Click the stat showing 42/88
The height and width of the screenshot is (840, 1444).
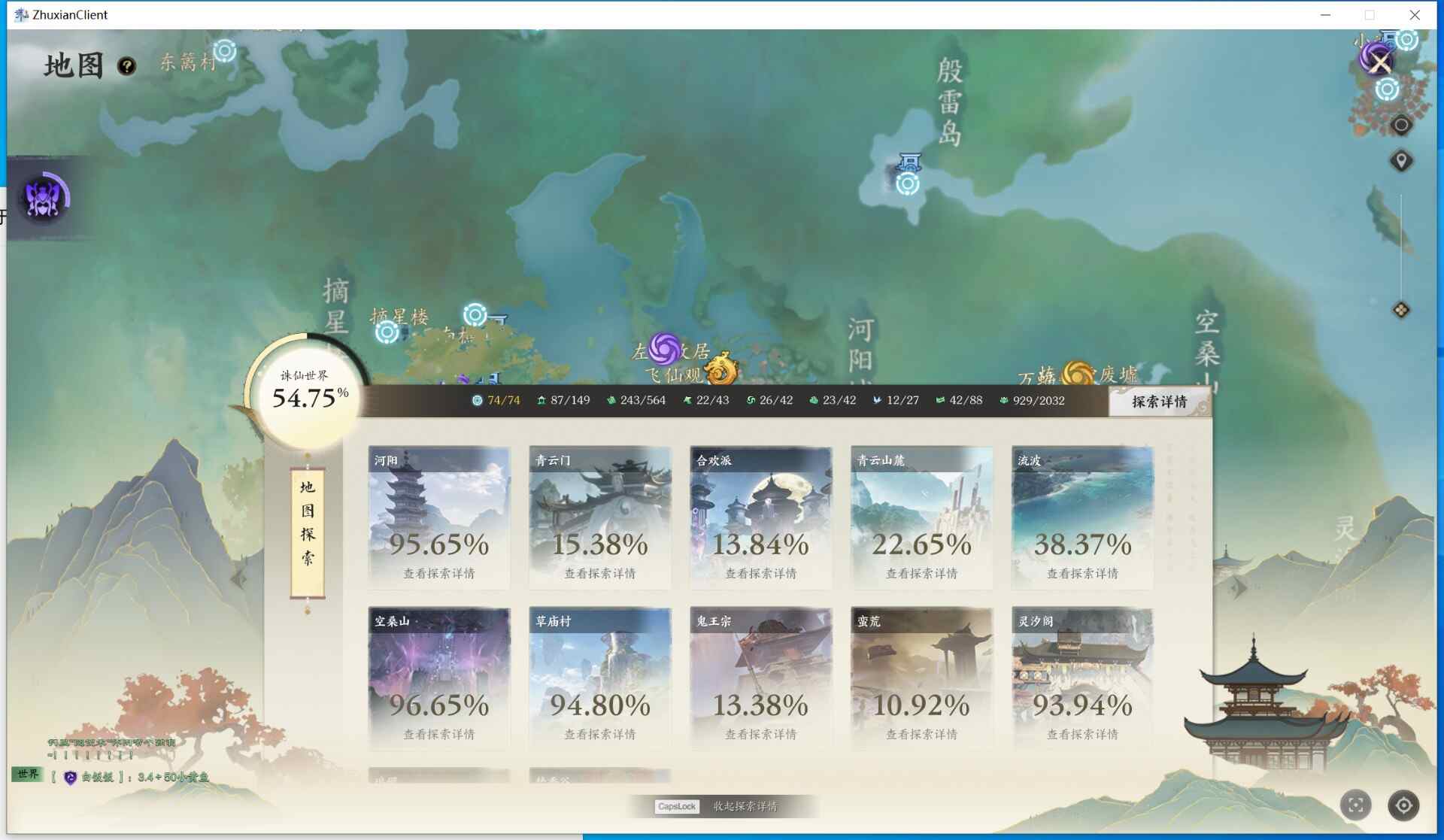point(959,401)
